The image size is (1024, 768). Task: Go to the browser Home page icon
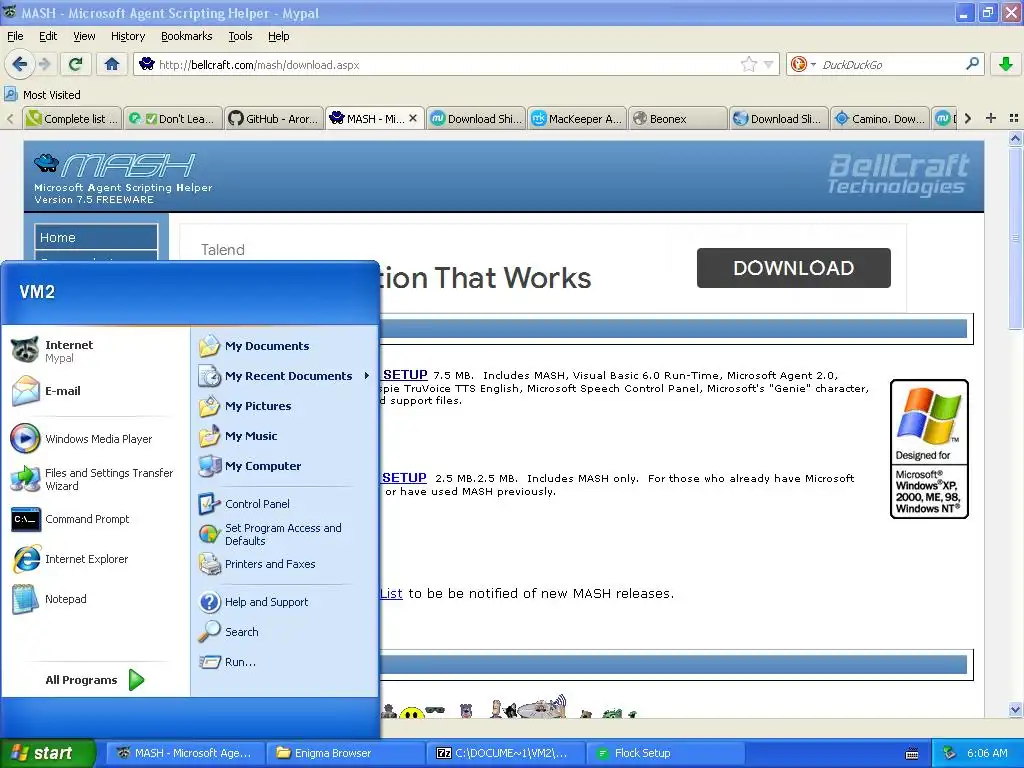coord(112,64)
